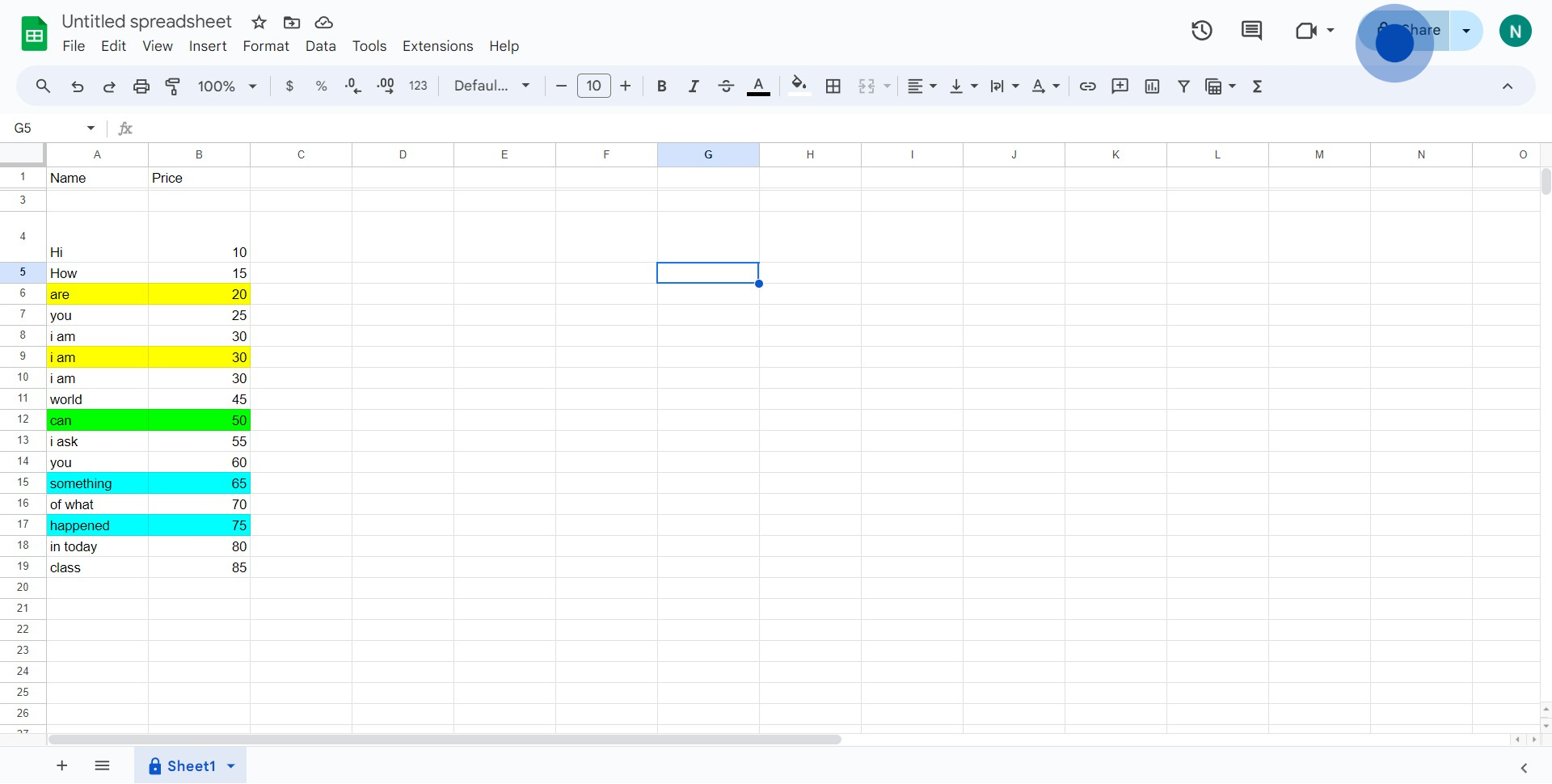Viewport: 1552px width, 784px height.
Task: Open the fill color paint bucket
Action: 799,86
